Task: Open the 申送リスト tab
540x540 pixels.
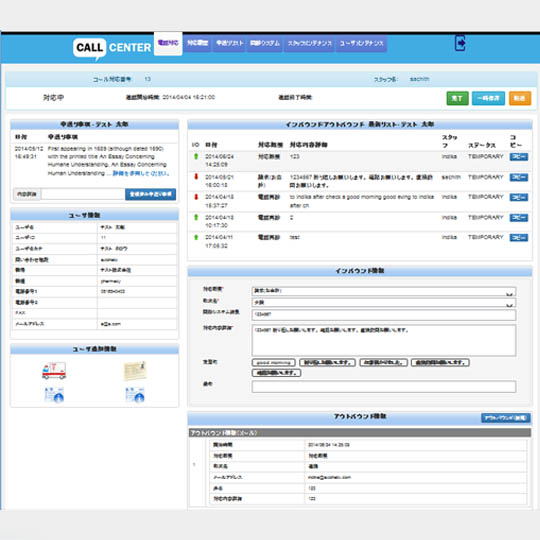Action: [230, 43]
